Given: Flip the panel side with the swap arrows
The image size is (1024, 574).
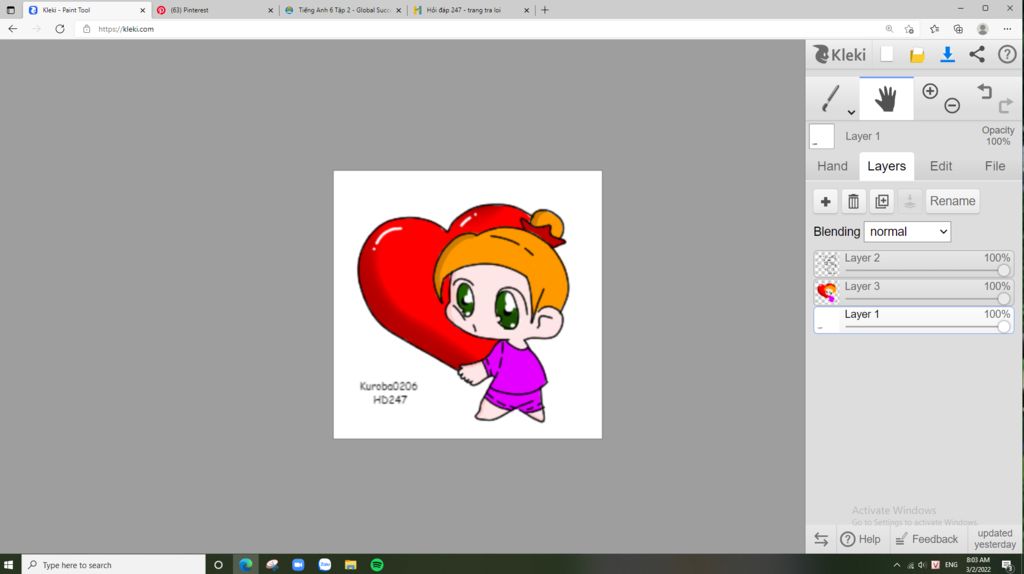Looking at the screenshot, I should (821, 539).
